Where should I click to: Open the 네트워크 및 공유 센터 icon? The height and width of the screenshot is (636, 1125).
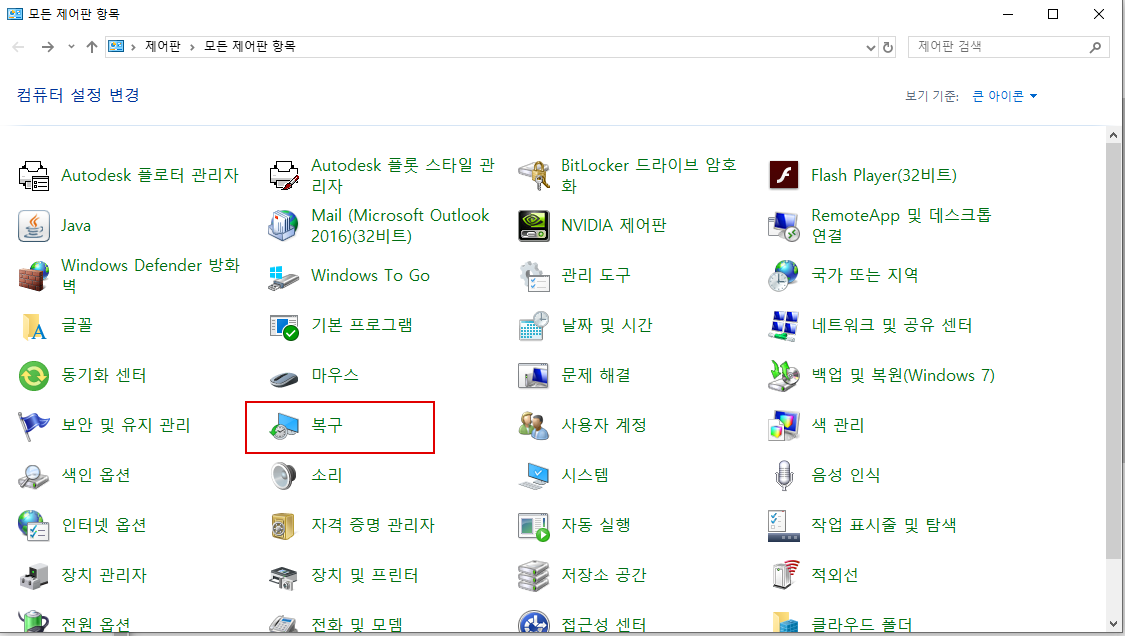tap(783, 326)
